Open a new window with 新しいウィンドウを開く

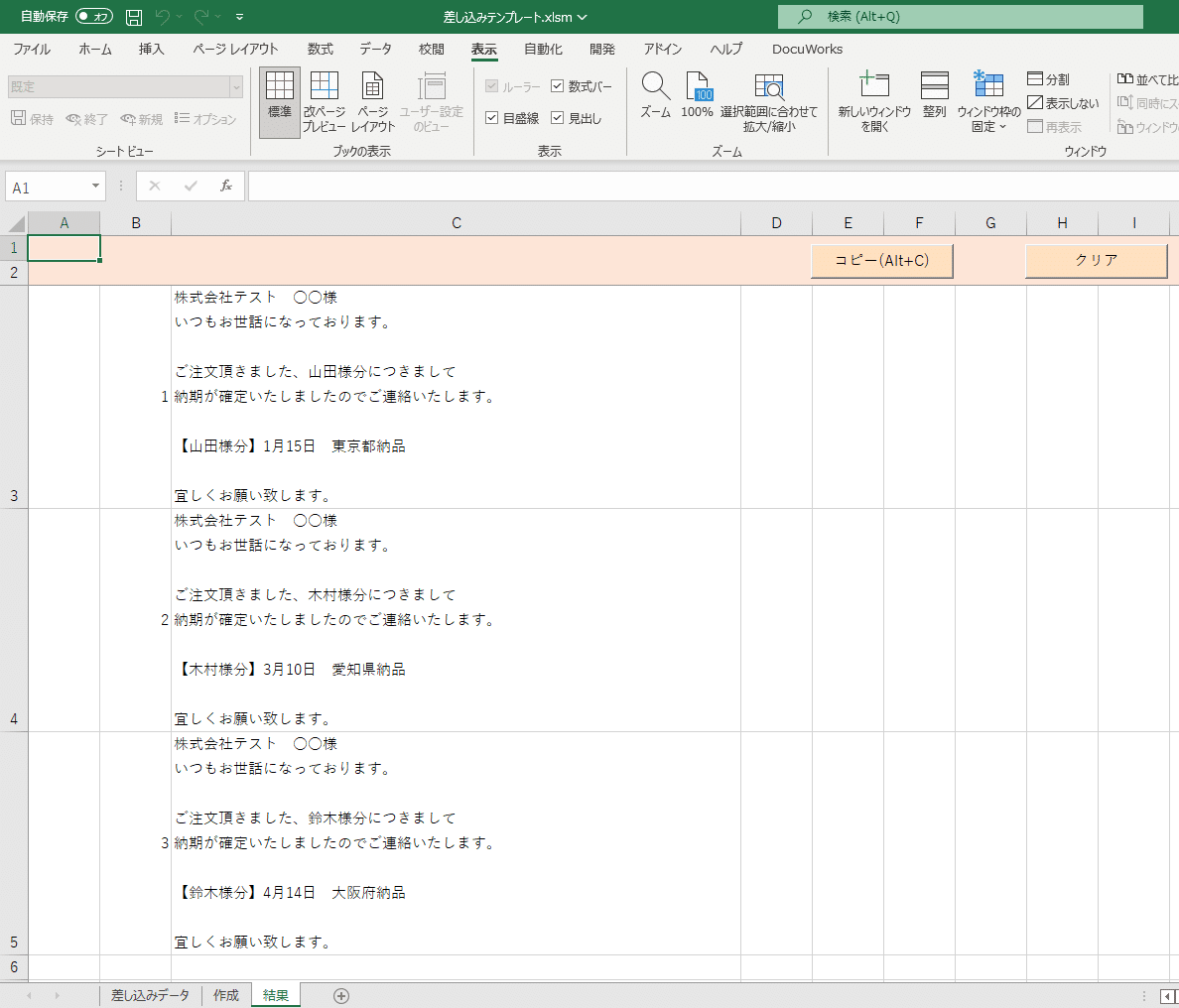874,101
